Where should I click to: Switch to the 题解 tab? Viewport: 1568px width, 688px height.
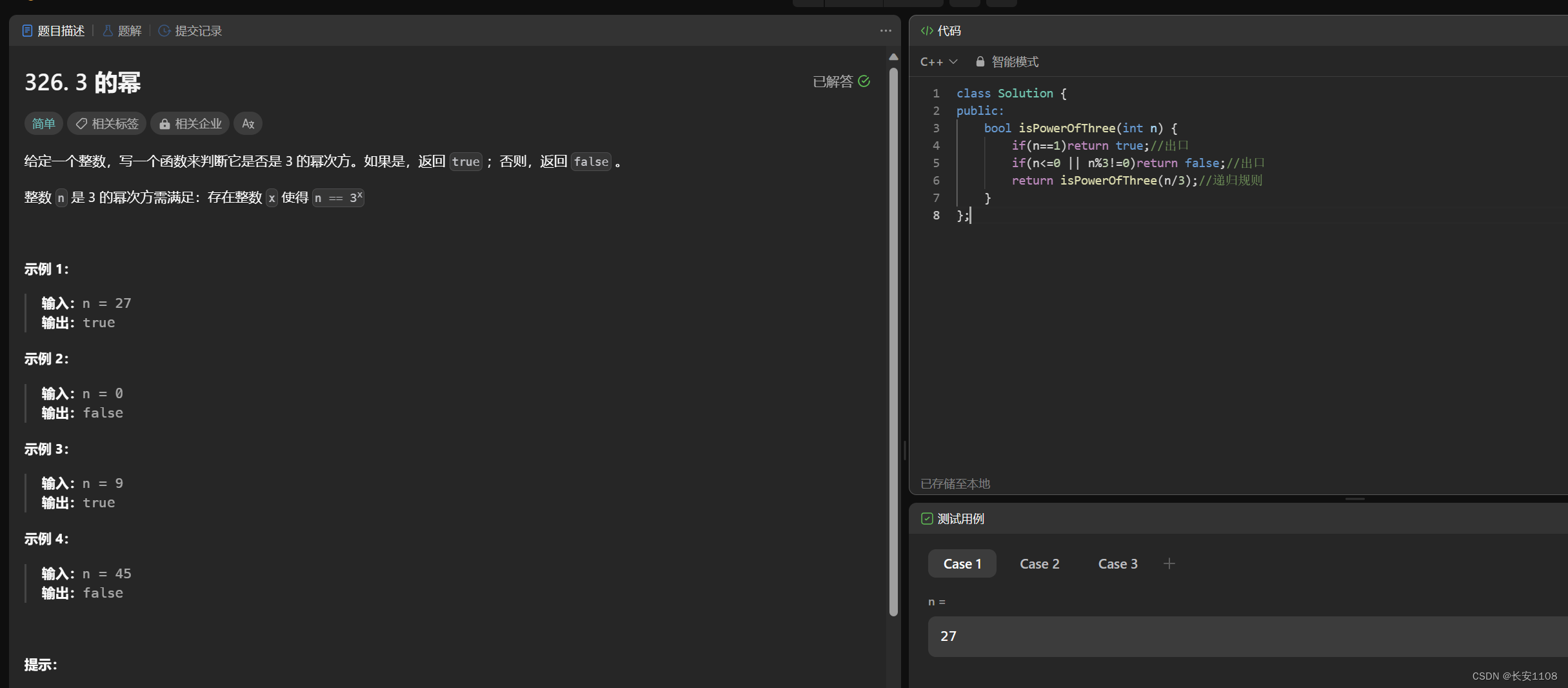point(122,31)
